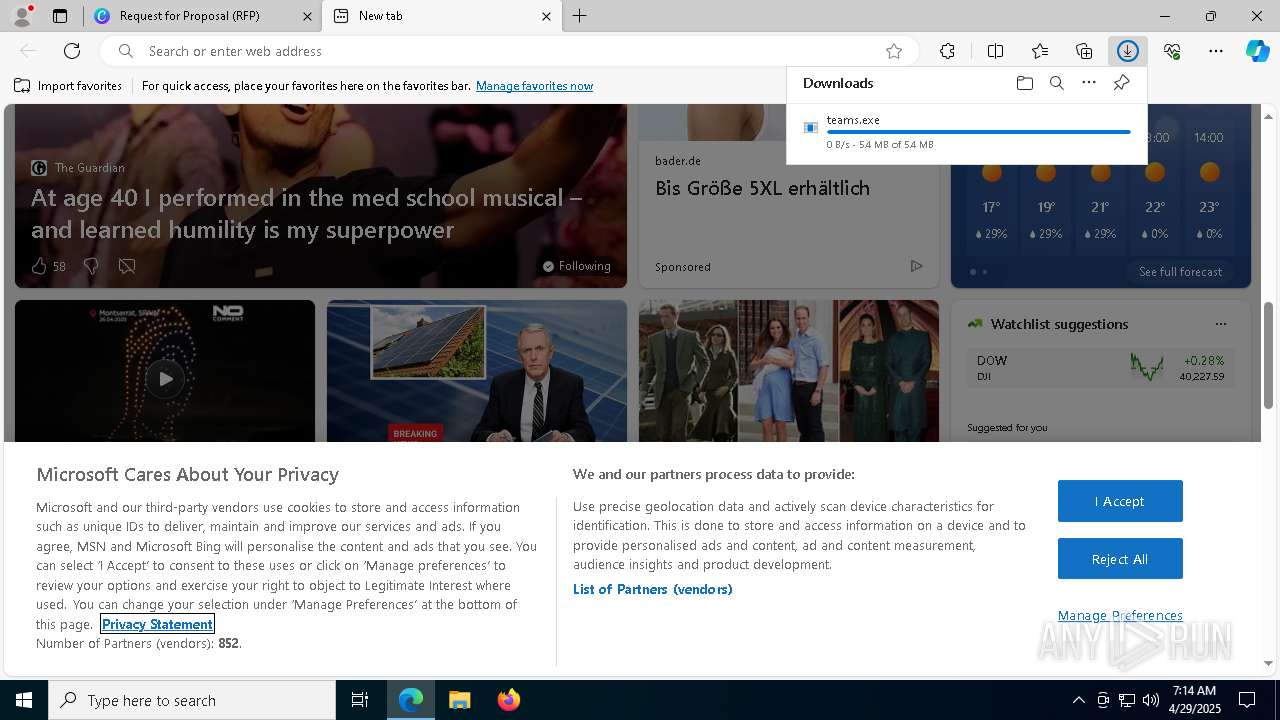The image size is (1280, 720).
Task: Open the Favorites list
Action: (1040, 51)
